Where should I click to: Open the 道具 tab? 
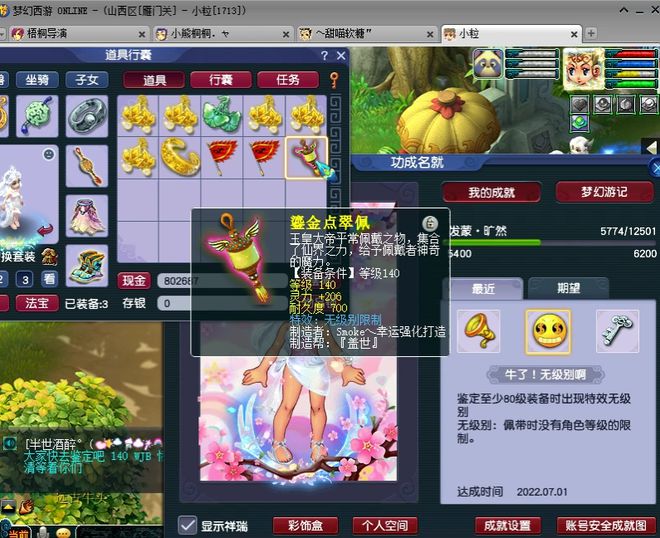pos(154,80)
